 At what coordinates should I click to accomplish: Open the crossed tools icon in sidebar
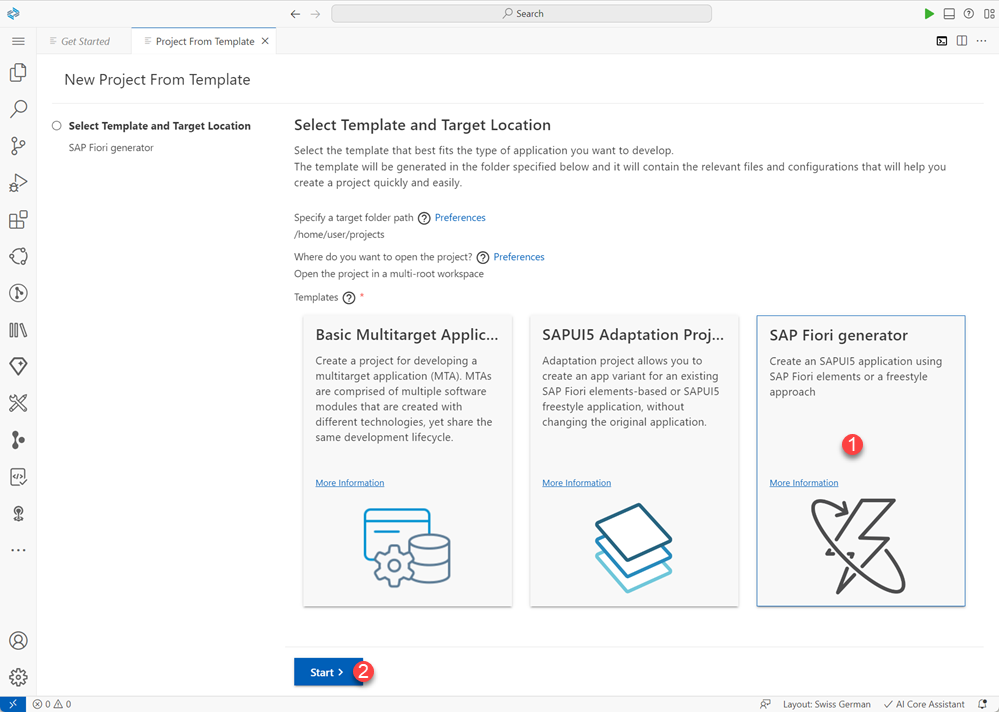coord(18,403)
